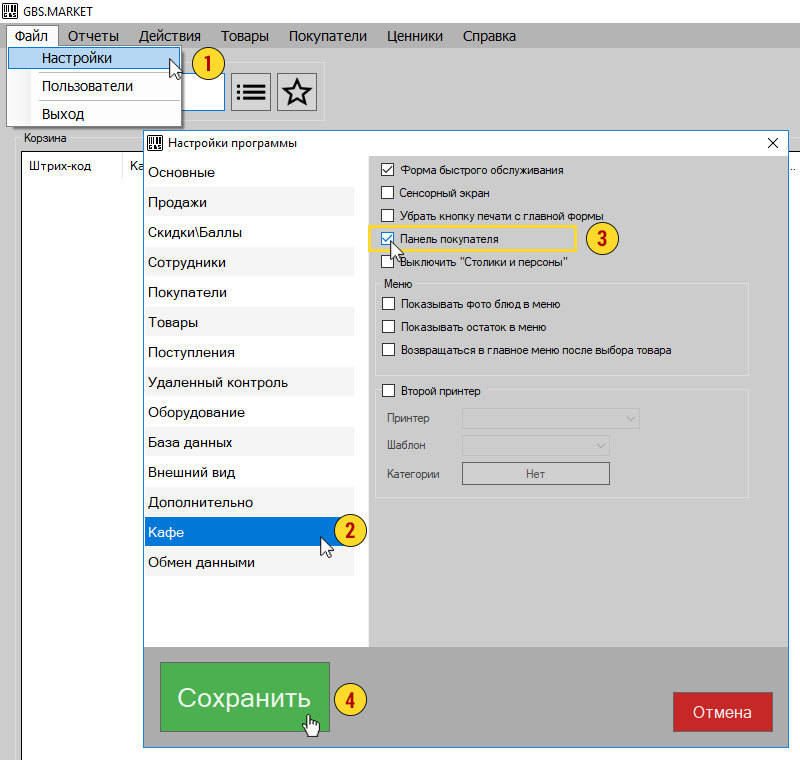
Task: Toggle Форма быстрого обслуживания checkbox
Action: pos(387,170)
